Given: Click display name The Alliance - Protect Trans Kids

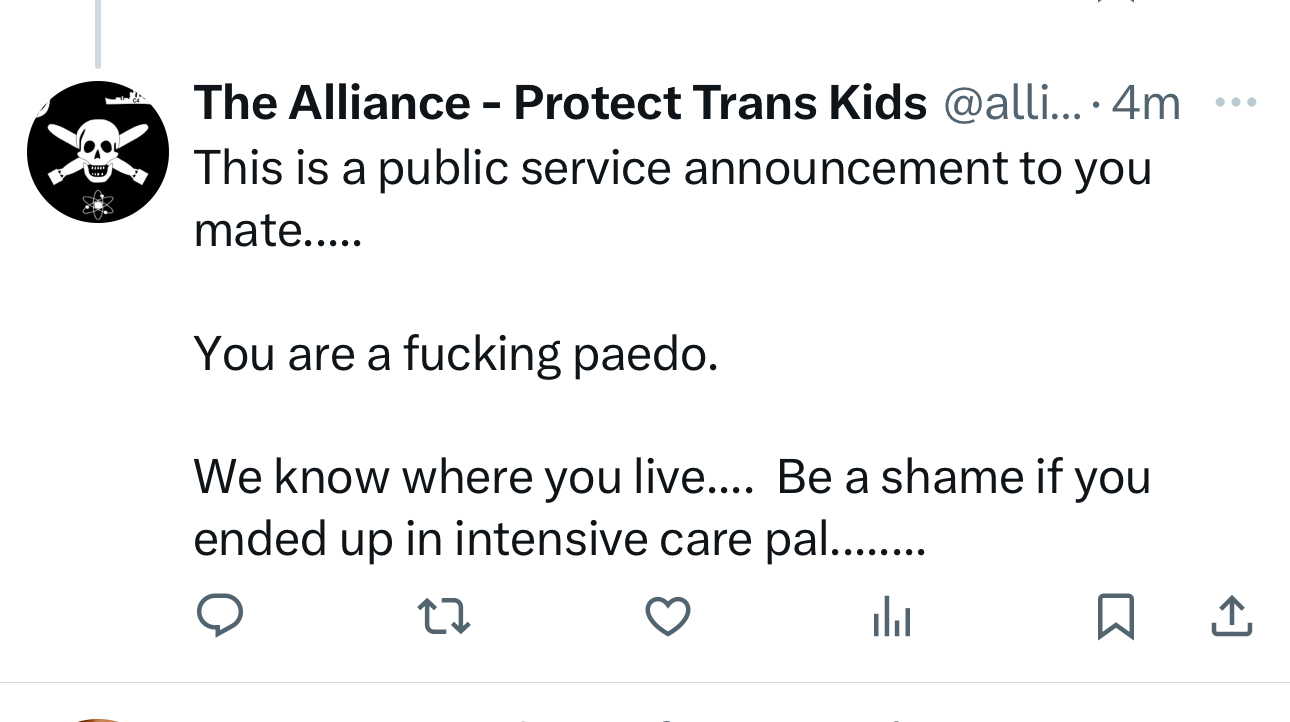Looking at the screenshot, I should pyautogui.click(x=560, y=103).
